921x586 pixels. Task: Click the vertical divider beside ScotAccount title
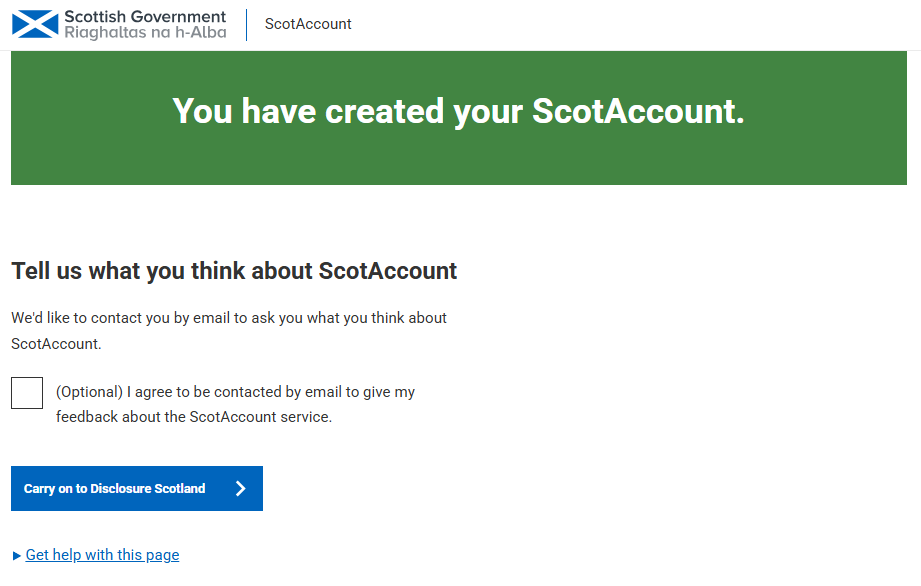(247, 25)
